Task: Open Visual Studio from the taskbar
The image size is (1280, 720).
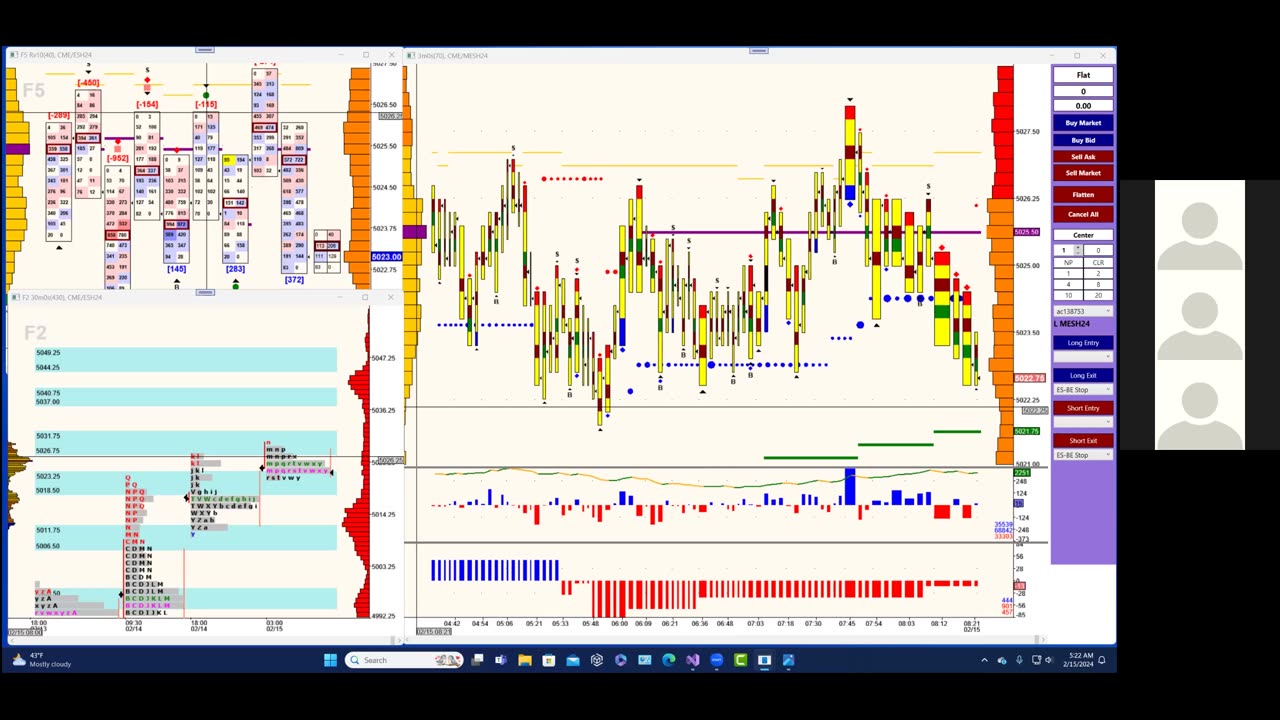Action: pyautogui.click(x=692, y=660)
